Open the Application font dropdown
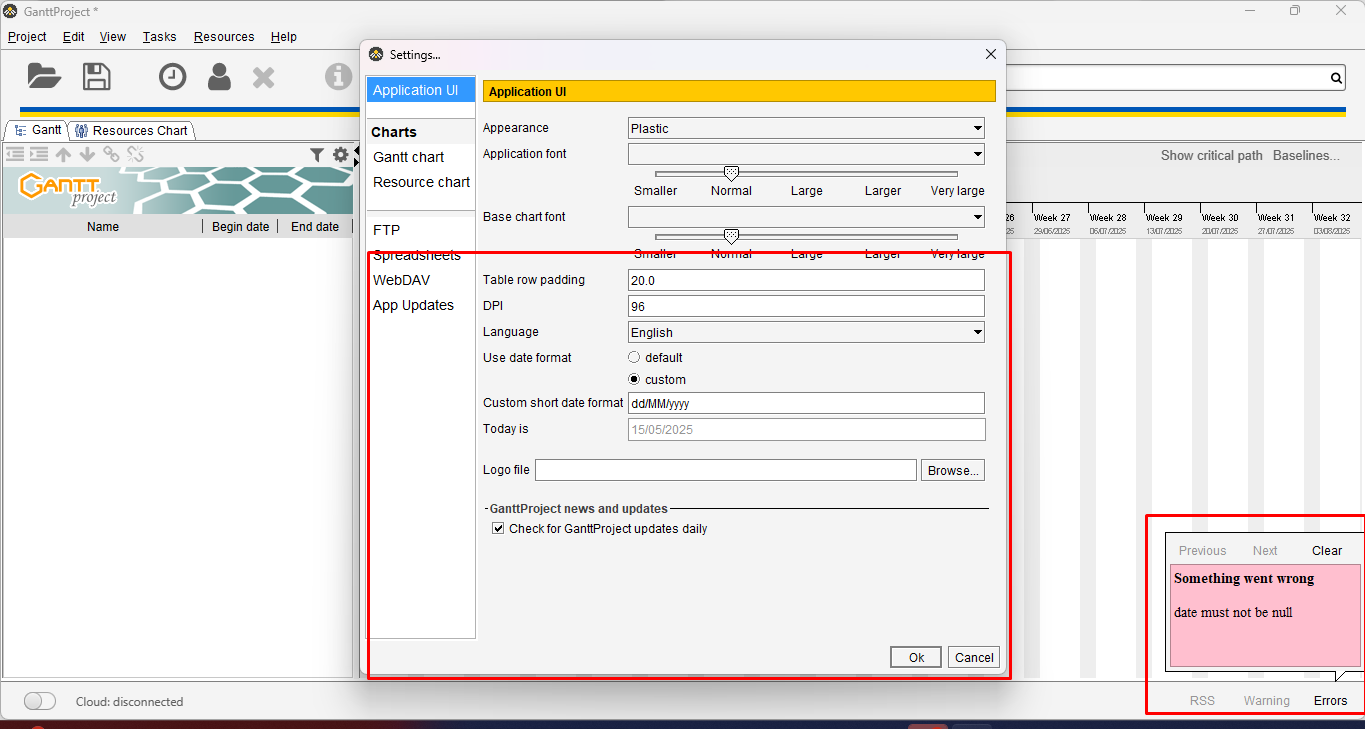 pyautogui.click(x=806, y=154)
